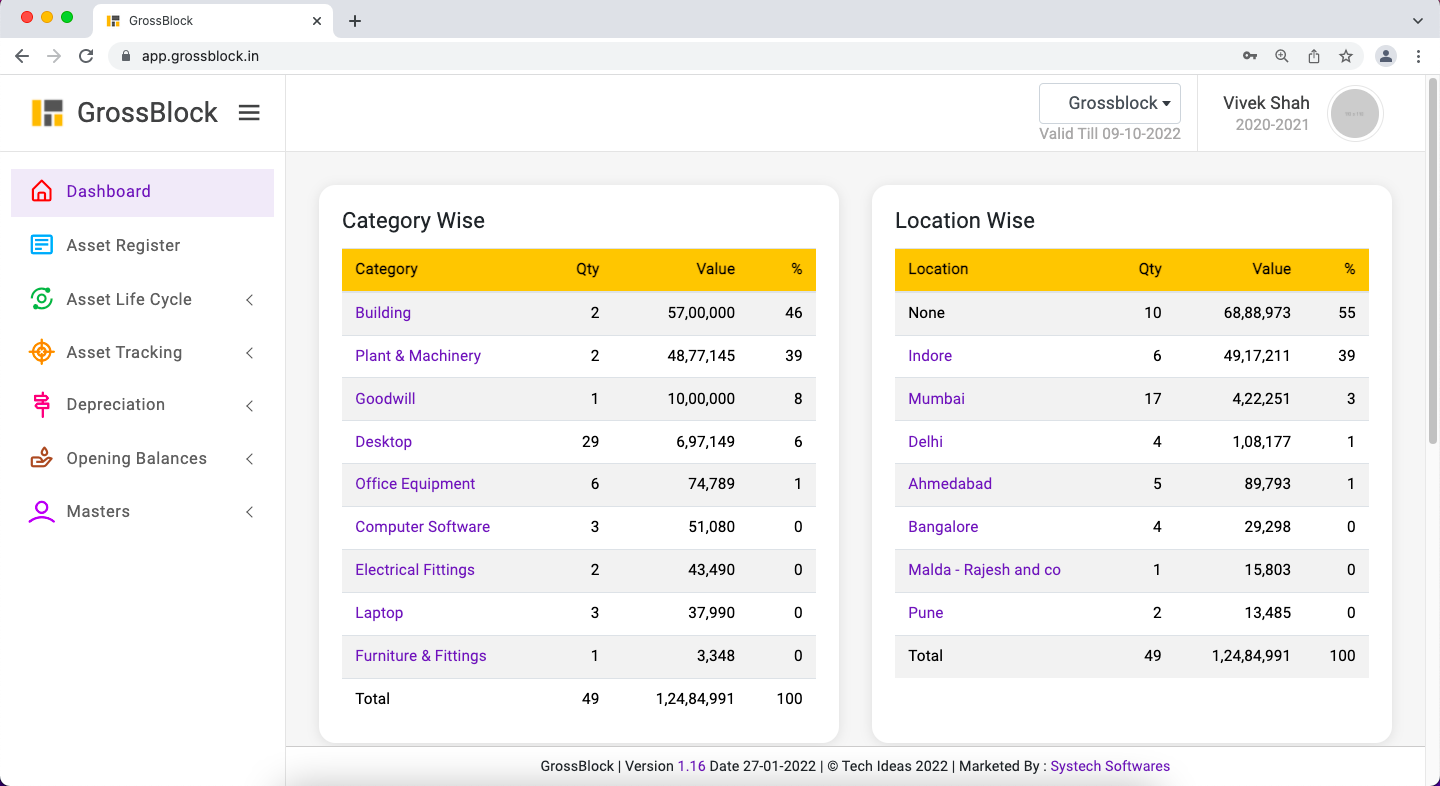This screenshot has width=1440, height=786.
Task: Open the Plant & Machinery category link
Action: tap(417, 356)
